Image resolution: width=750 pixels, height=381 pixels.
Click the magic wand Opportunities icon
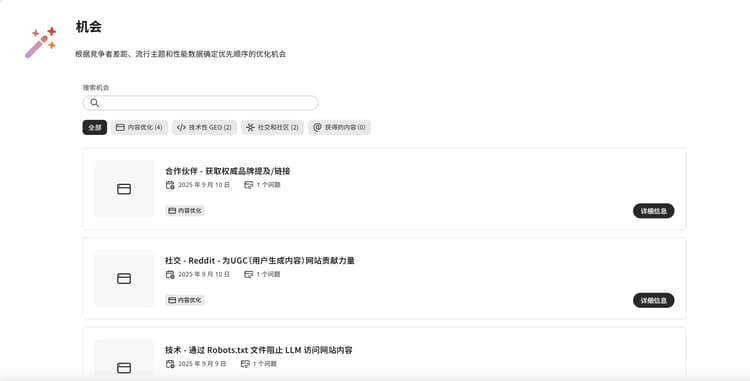point(41,43)
